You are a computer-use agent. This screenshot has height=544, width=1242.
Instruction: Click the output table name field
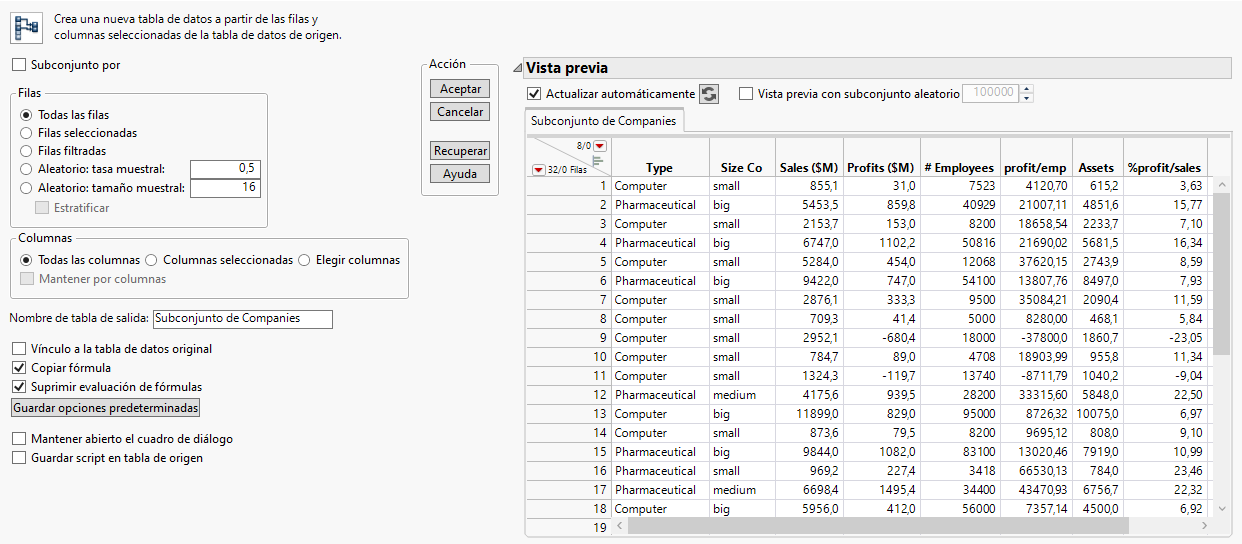click(242, 319)
